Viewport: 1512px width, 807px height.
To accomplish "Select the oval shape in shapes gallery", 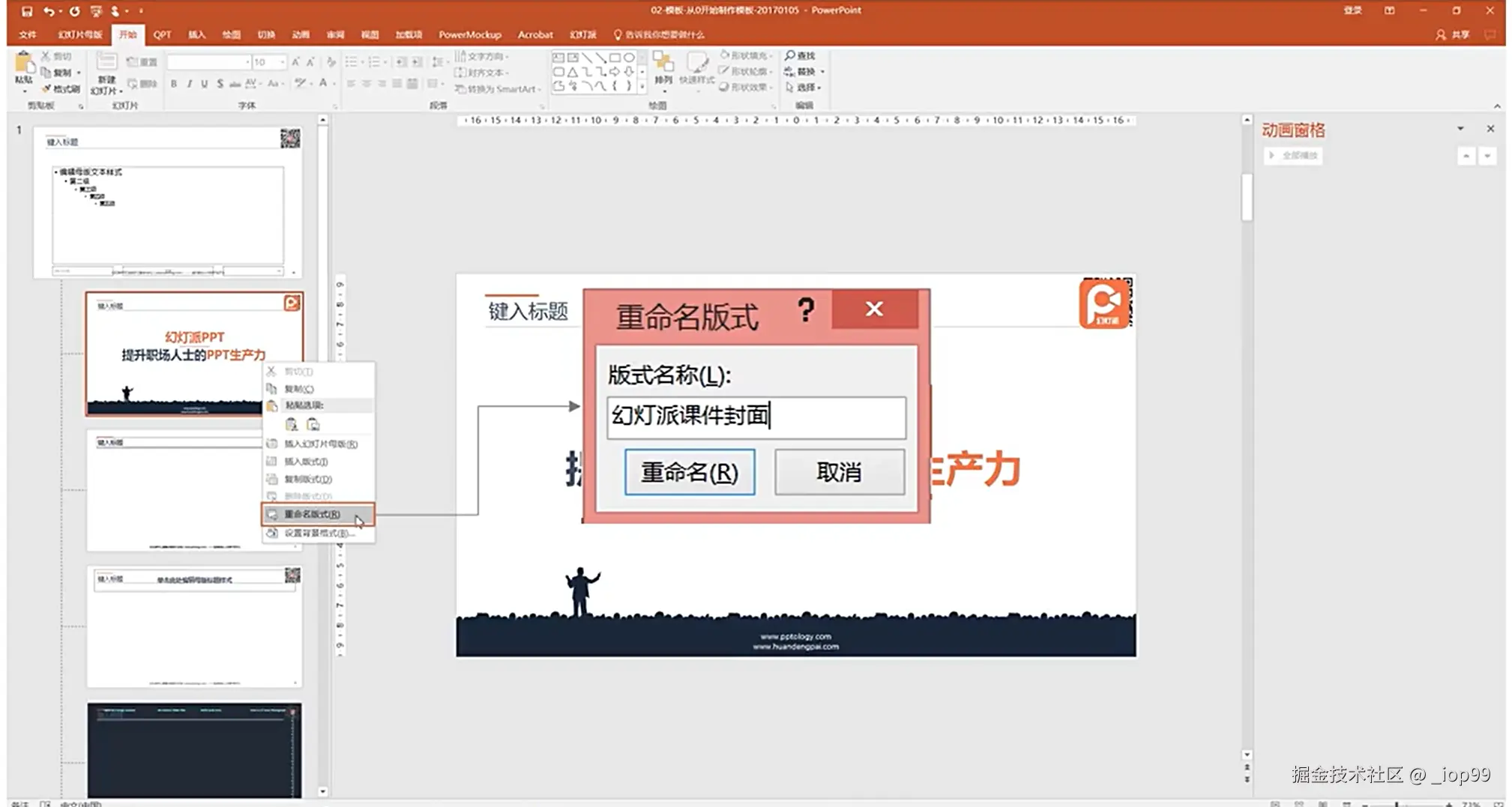I will coord(629,57).
